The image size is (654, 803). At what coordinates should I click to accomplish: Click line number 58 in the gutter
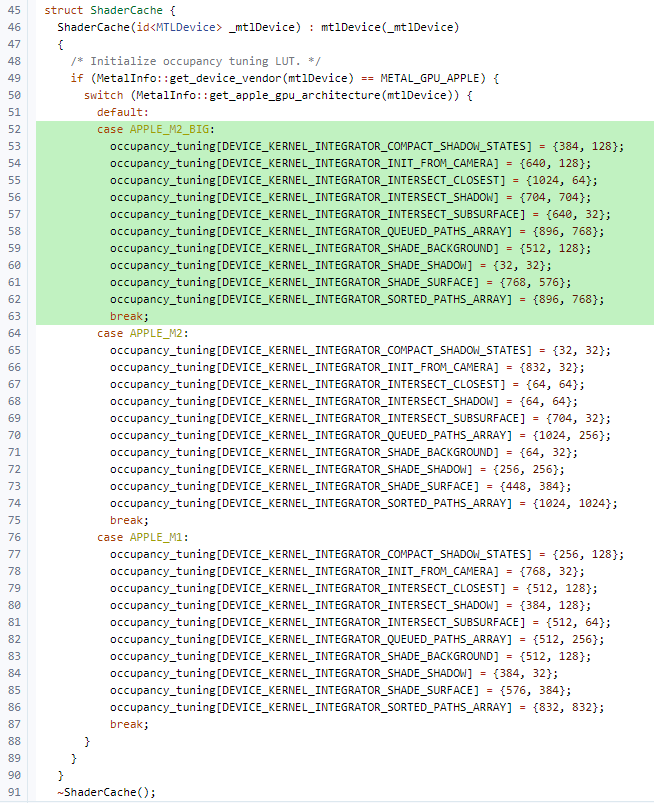coord(14,231)
